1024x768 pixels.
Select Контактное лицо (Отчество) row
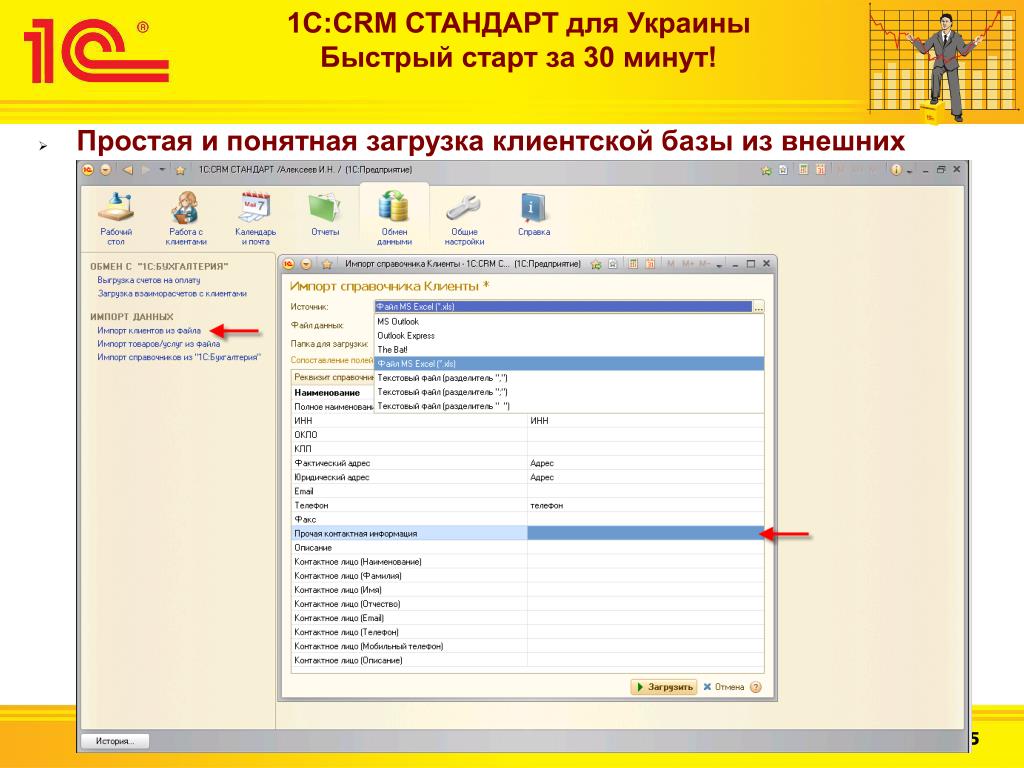[527, 604]
